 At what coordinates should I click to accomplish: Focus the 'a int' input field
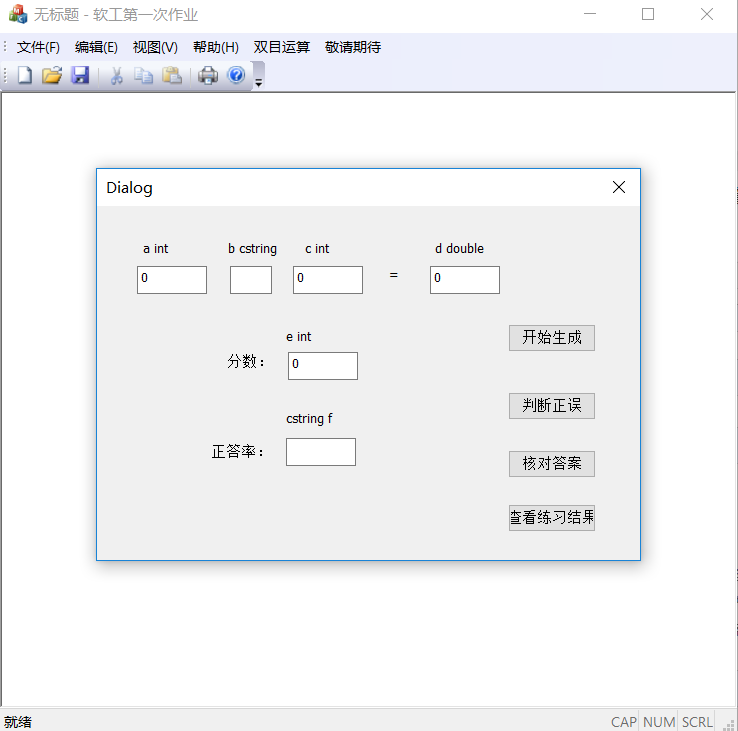[172, 280]
